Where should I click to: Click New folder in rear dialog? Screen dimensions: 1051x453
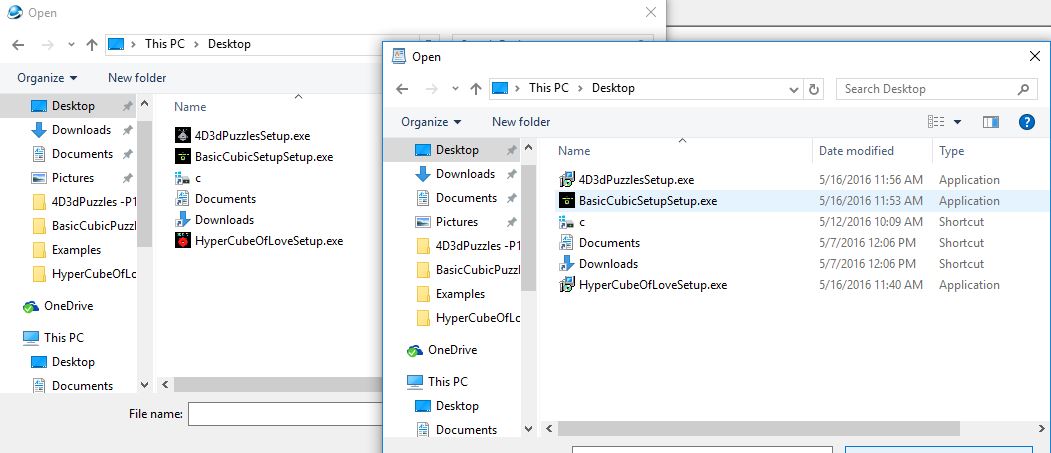(x=137, y=78)
